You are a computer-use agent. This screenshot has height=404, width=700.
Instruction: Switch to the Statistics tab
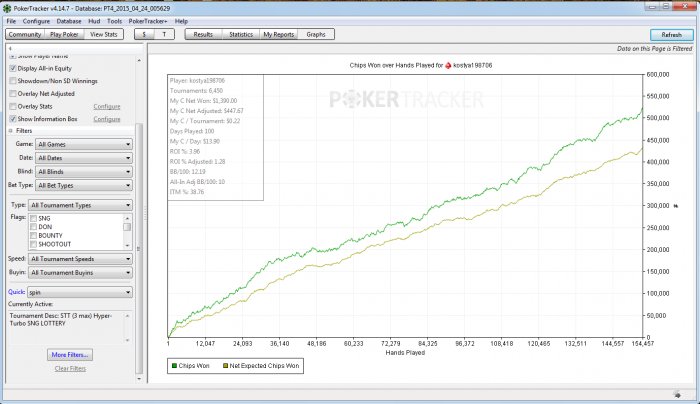tap(240, 34)
